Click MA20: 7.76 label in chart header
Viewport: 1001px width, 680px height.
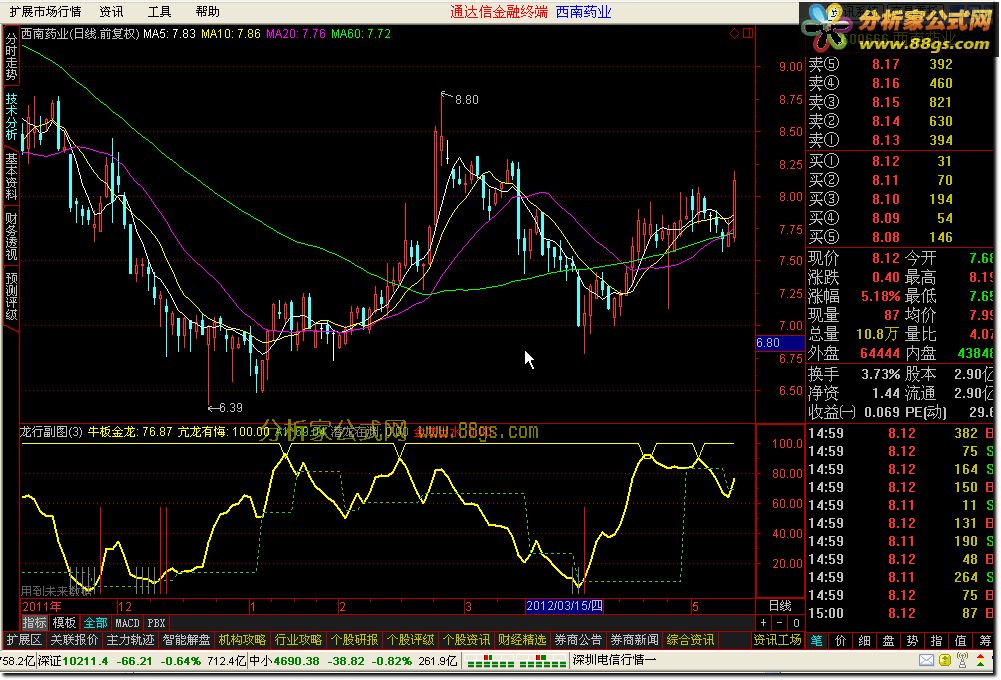[296, 34]
